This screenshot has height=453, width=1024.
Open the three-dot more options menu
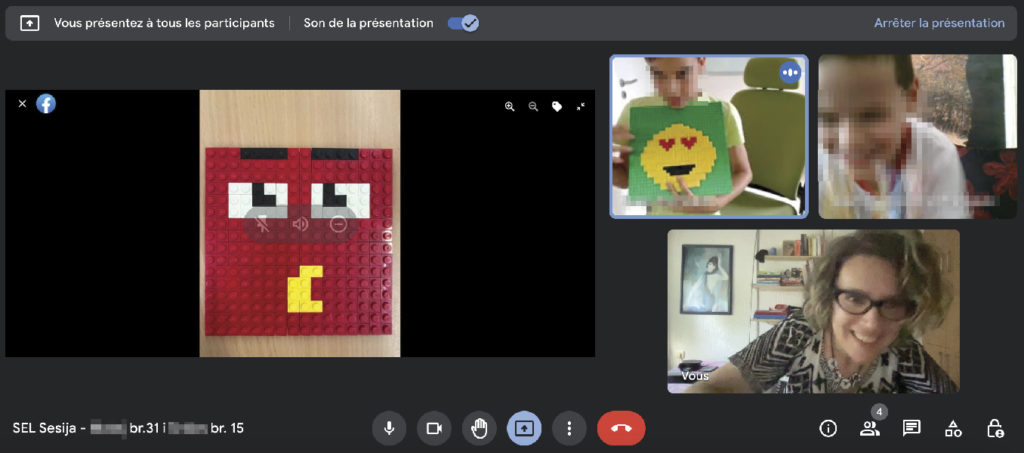pos(569,428)
